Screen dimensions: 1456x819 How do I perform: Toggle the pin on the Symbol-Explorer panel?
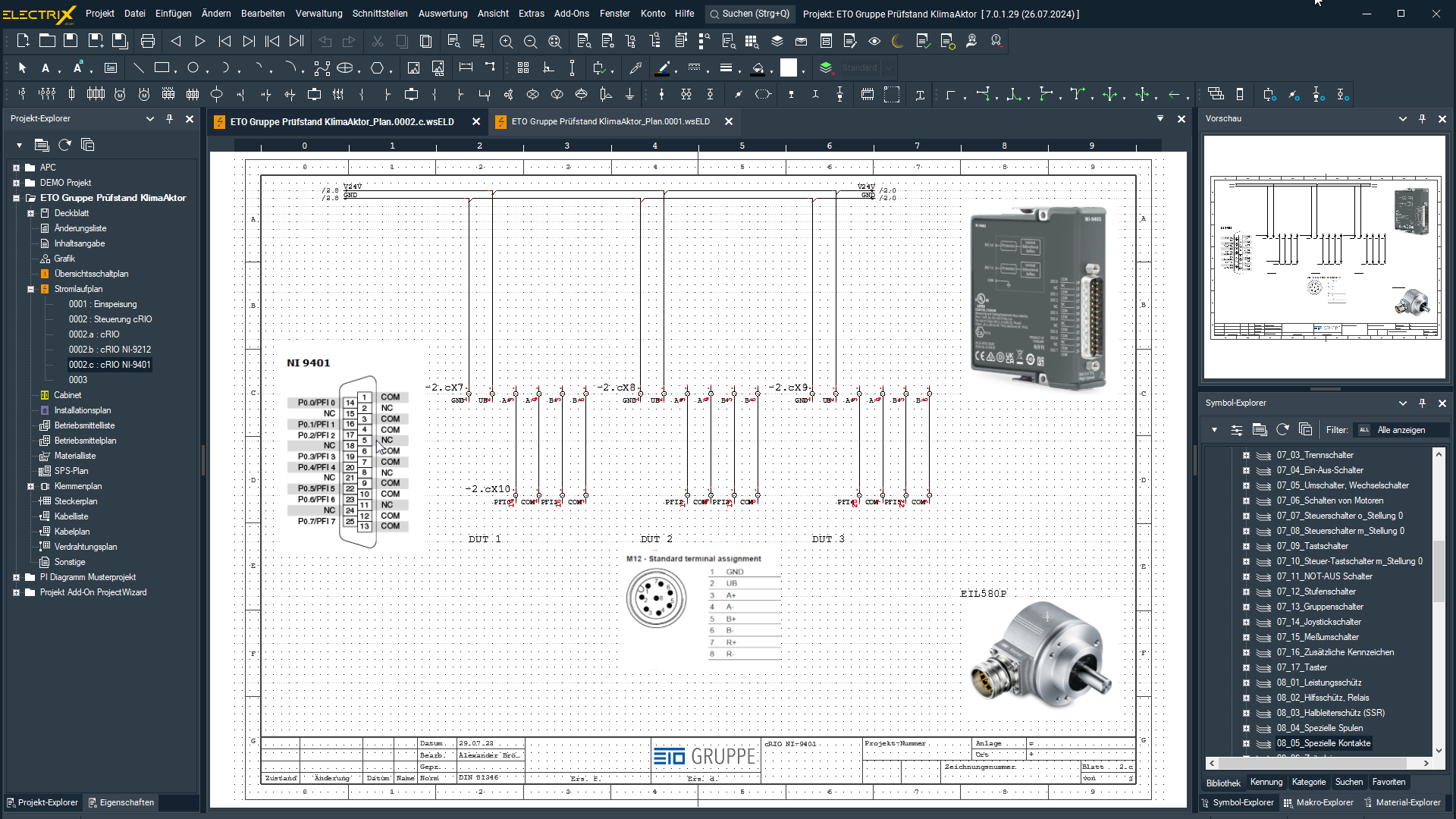1423,403
